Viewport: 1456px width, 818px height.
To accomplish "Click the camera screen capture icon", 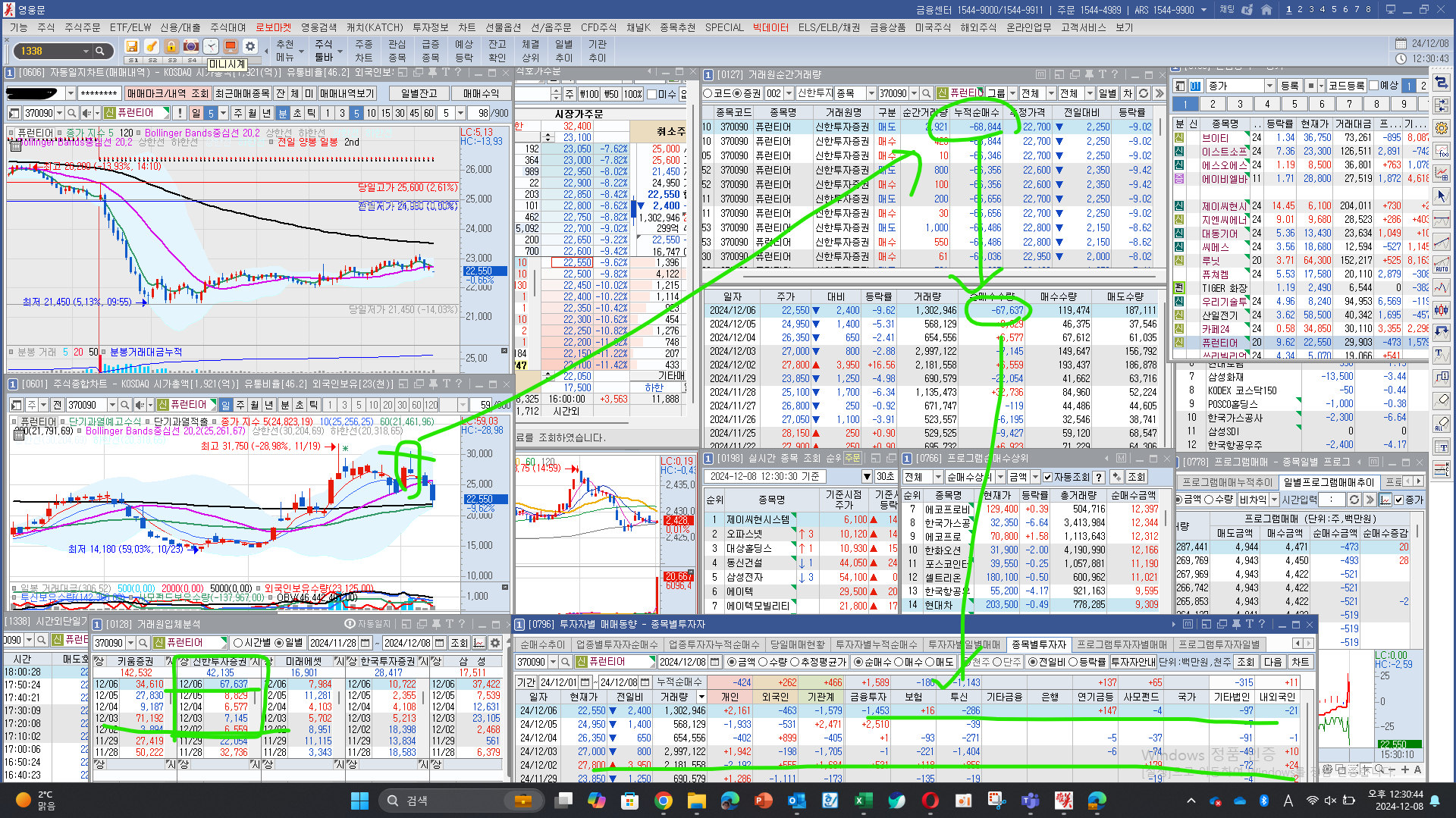I will 191,47.
